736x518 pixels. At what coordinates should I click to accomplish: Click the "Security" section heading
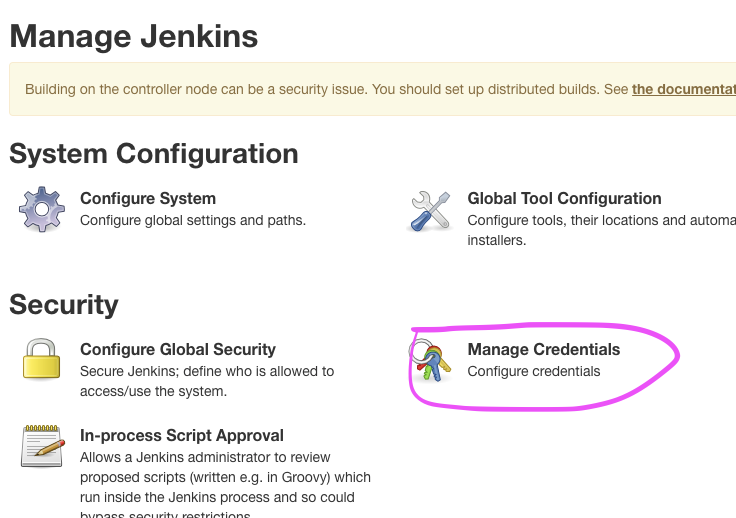point(64,304)
